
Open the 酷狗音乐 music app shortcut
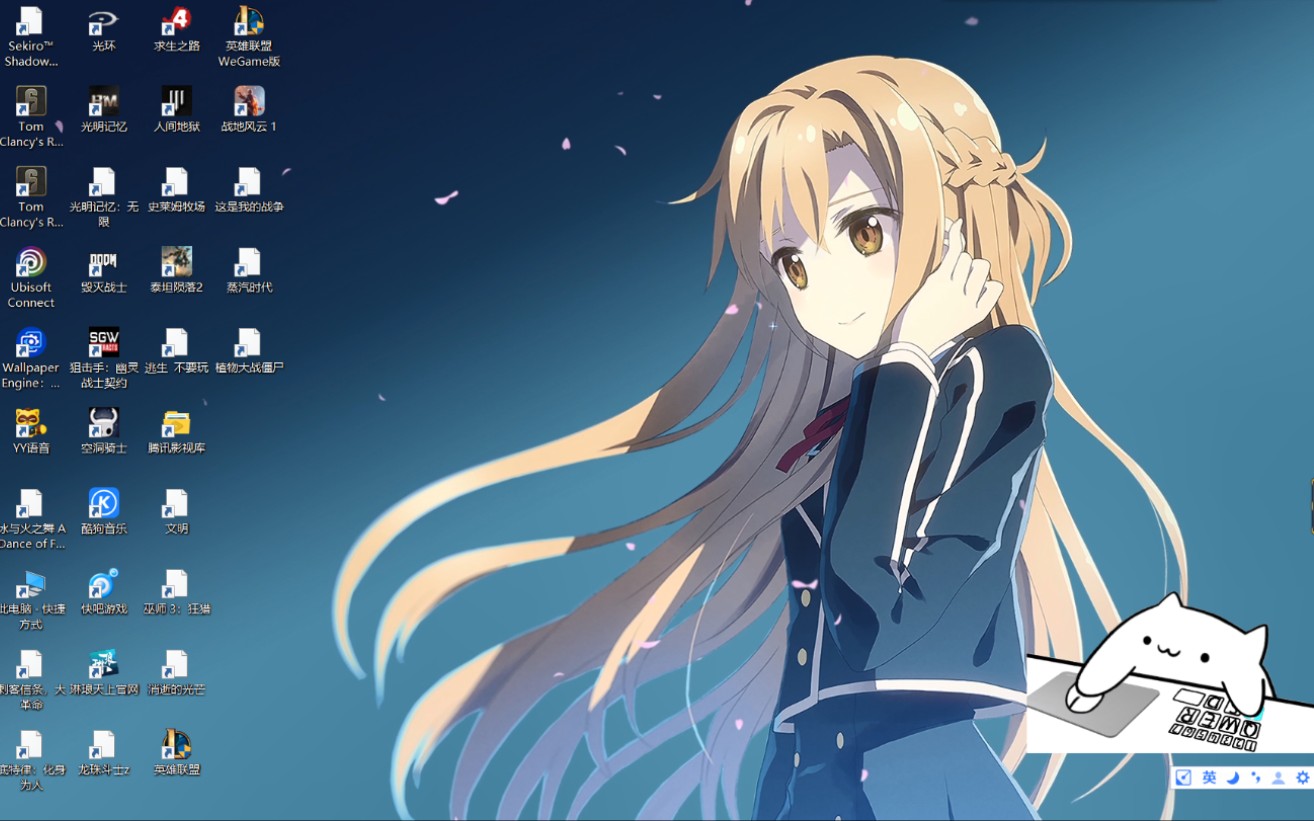[x=104, y=504]
